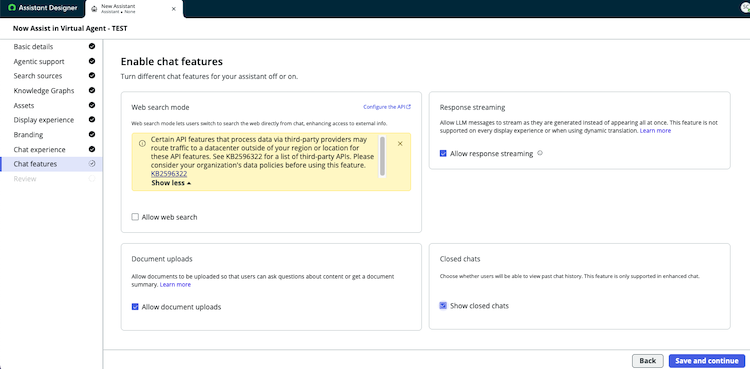Open Learn more under Response streaming

[x=655, y=131]
